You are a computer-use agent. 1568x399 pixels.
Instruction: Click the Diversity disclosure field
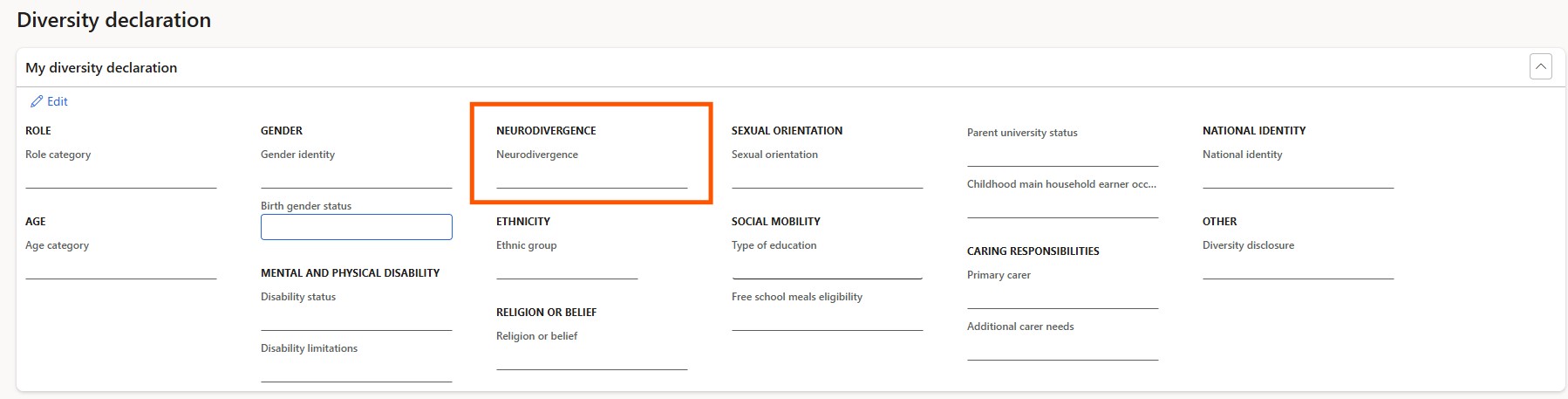1298,267
